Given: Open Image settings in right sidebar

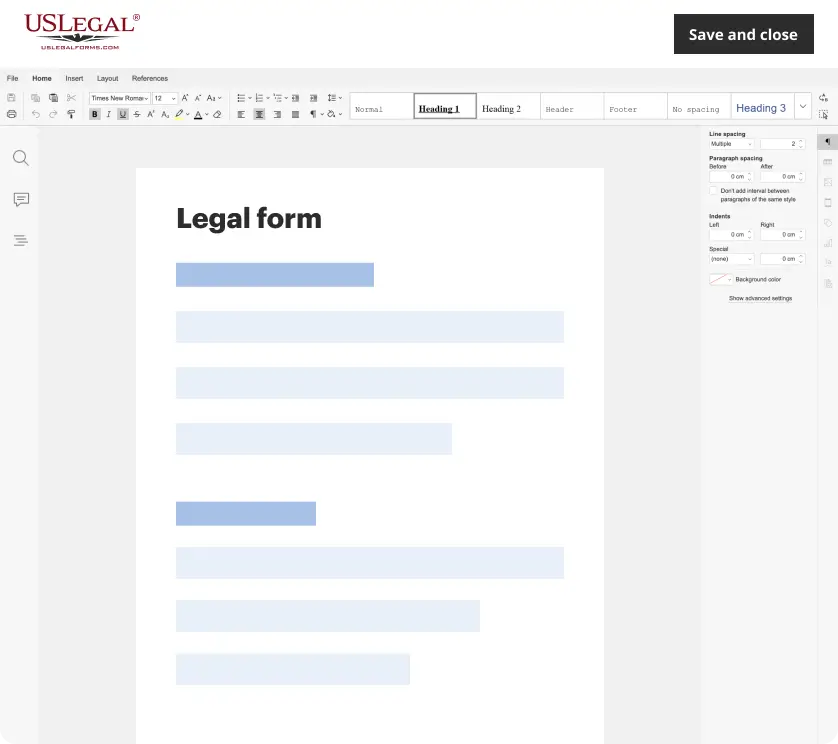Looking at the screenshot, I should (828, 181).
